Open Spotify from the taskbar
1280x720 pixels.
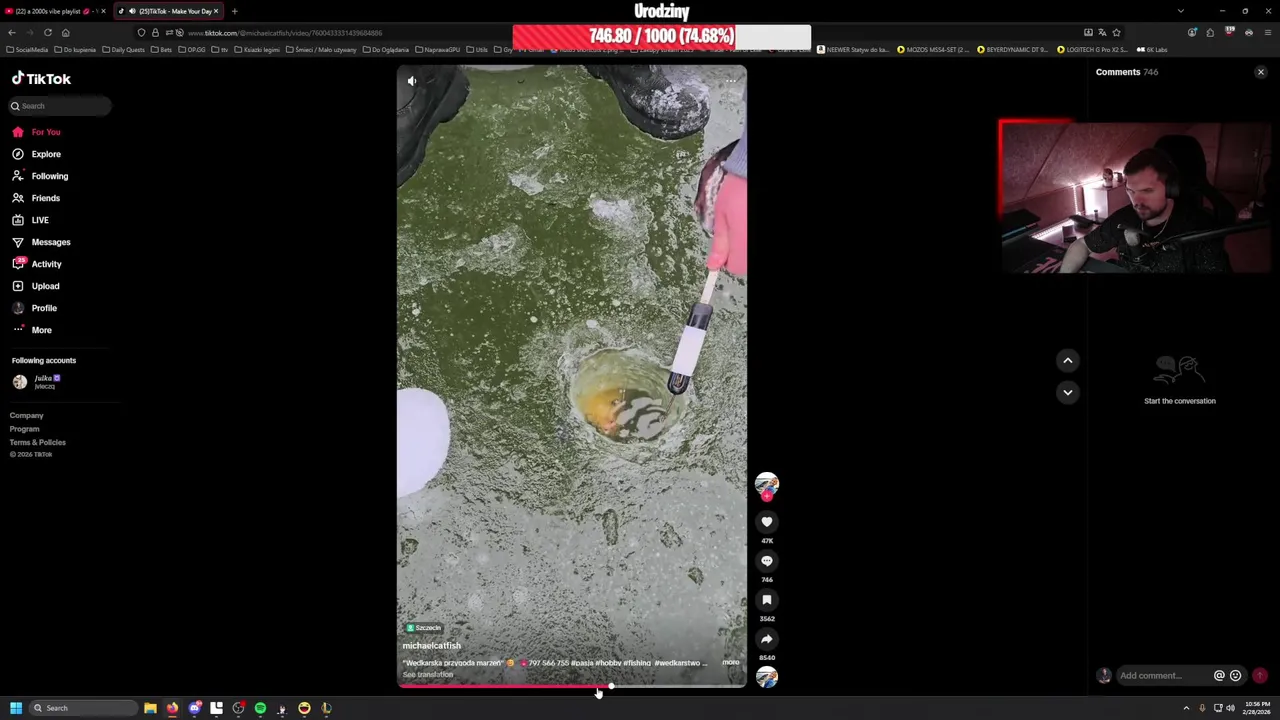(260, 708)
